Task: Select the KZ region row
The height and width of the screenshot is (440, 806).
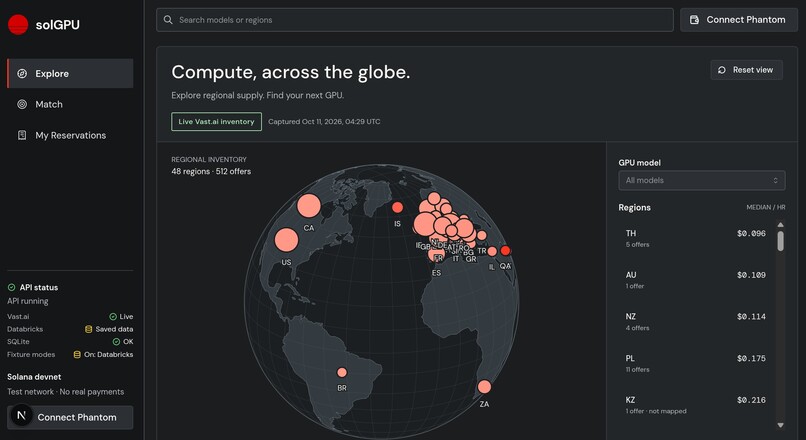Action: coord(695,405)
